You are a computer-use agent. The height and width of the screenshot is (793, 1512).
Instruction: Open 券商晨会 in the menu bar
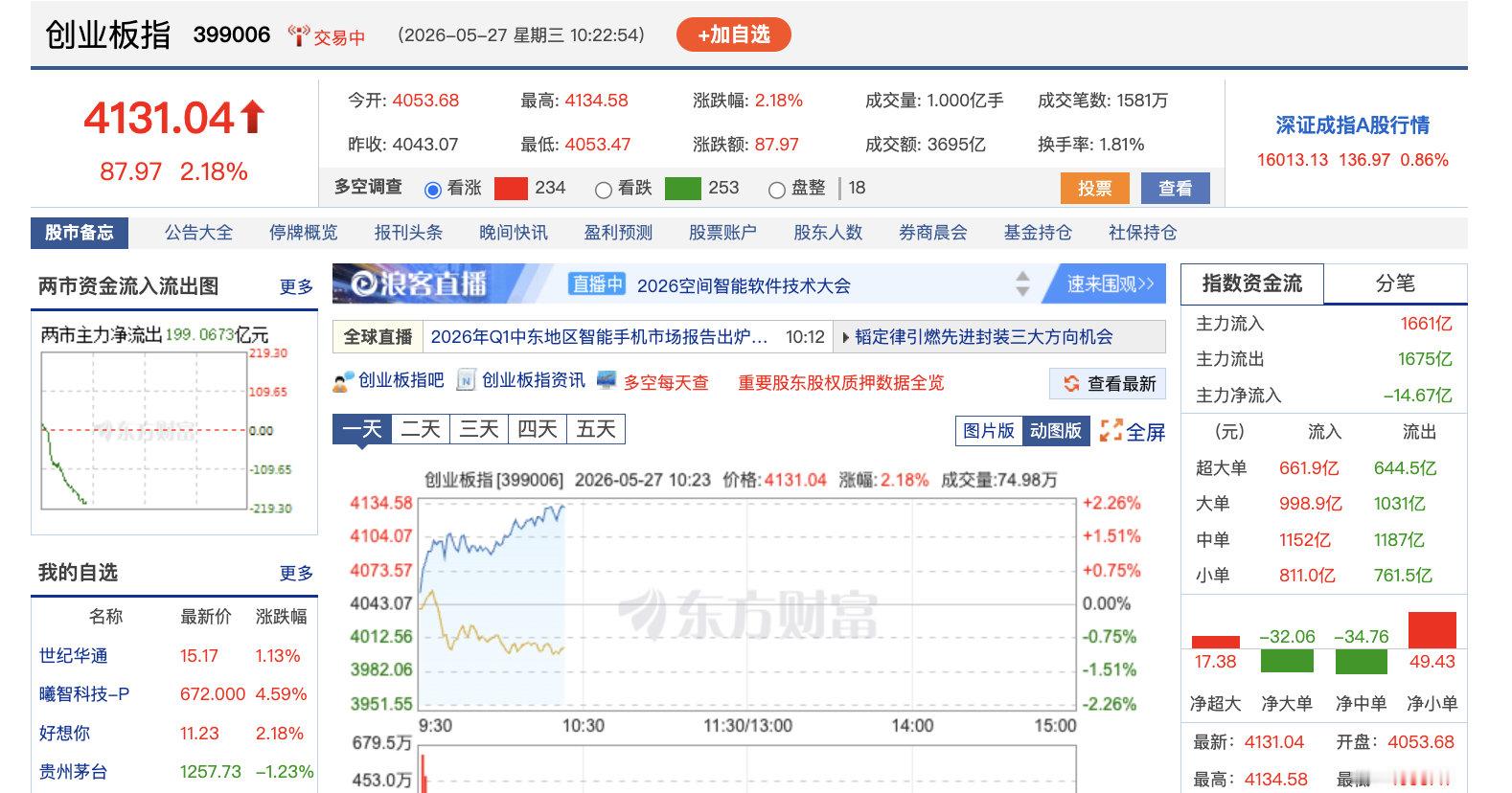click(932, 233)
